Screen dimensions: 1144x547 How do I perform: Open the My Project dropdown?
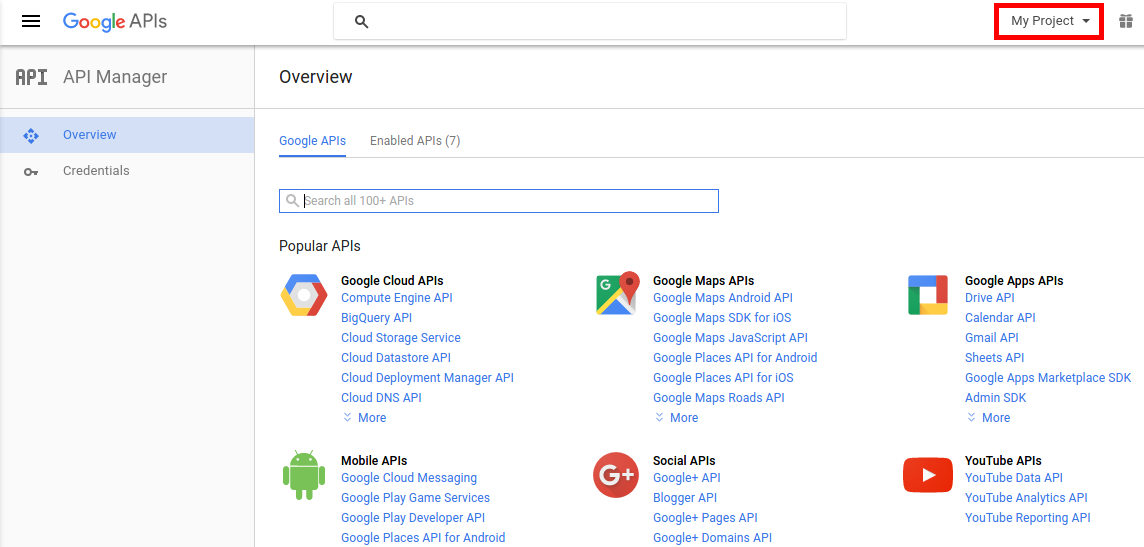[1050, 21]
